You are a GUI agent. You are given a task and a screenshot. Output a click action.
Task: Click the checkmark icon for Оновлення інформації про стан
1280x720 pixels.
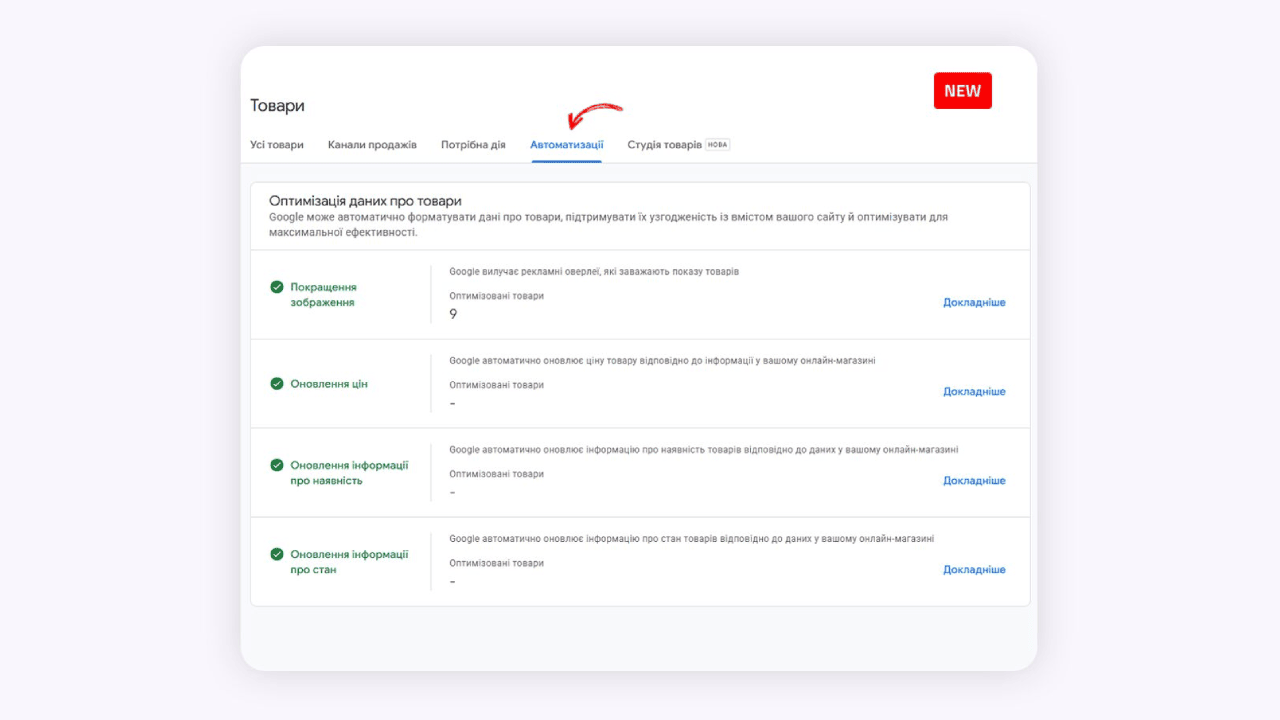(x=277, y=554)
